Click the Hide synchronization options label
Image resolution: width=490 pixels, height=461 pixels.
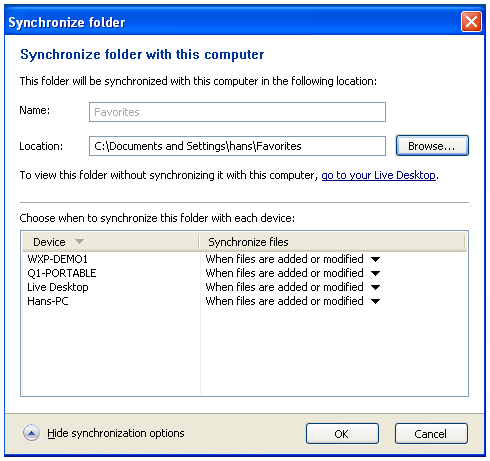tap(116, 433)
